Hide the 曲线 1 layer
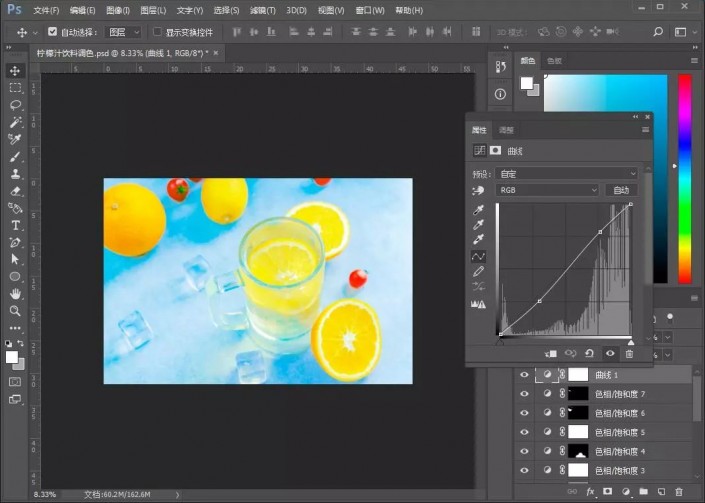Screen dimensions: 705x503 [524, 374]
